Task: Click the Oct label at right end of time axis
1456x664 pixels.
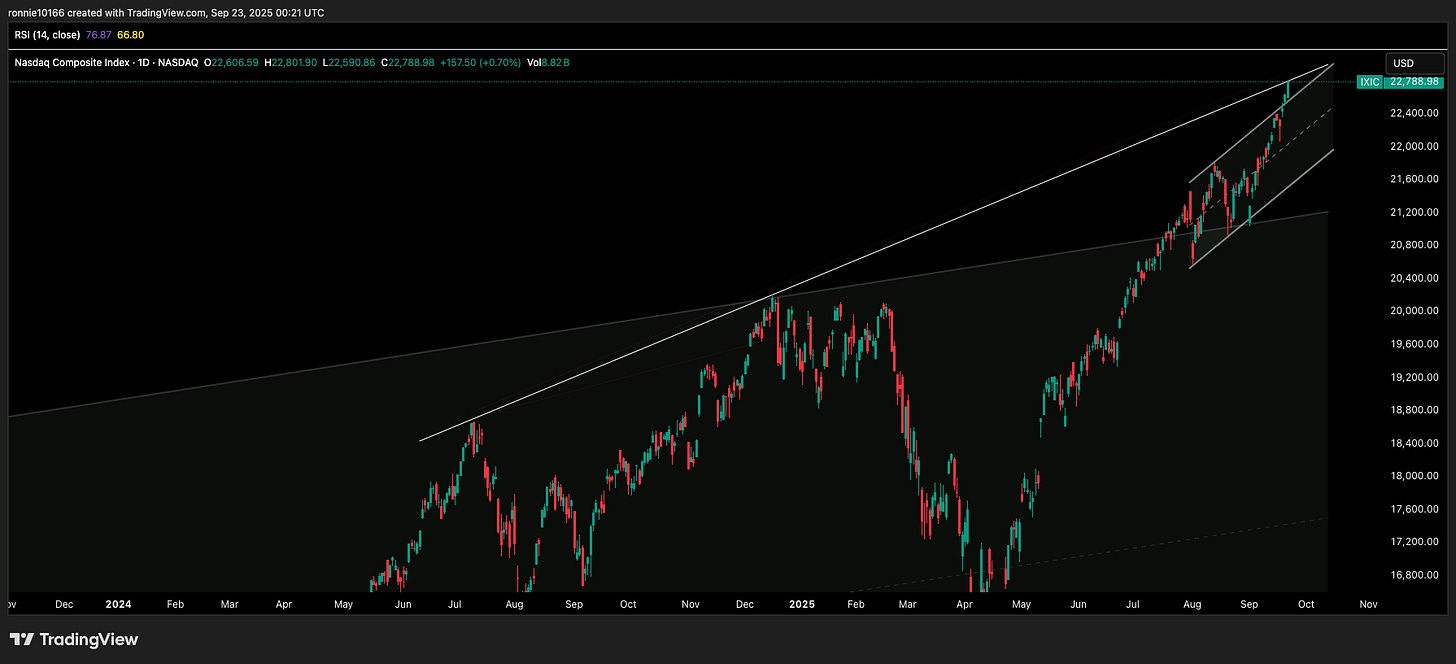Action: click(1306, 604)
